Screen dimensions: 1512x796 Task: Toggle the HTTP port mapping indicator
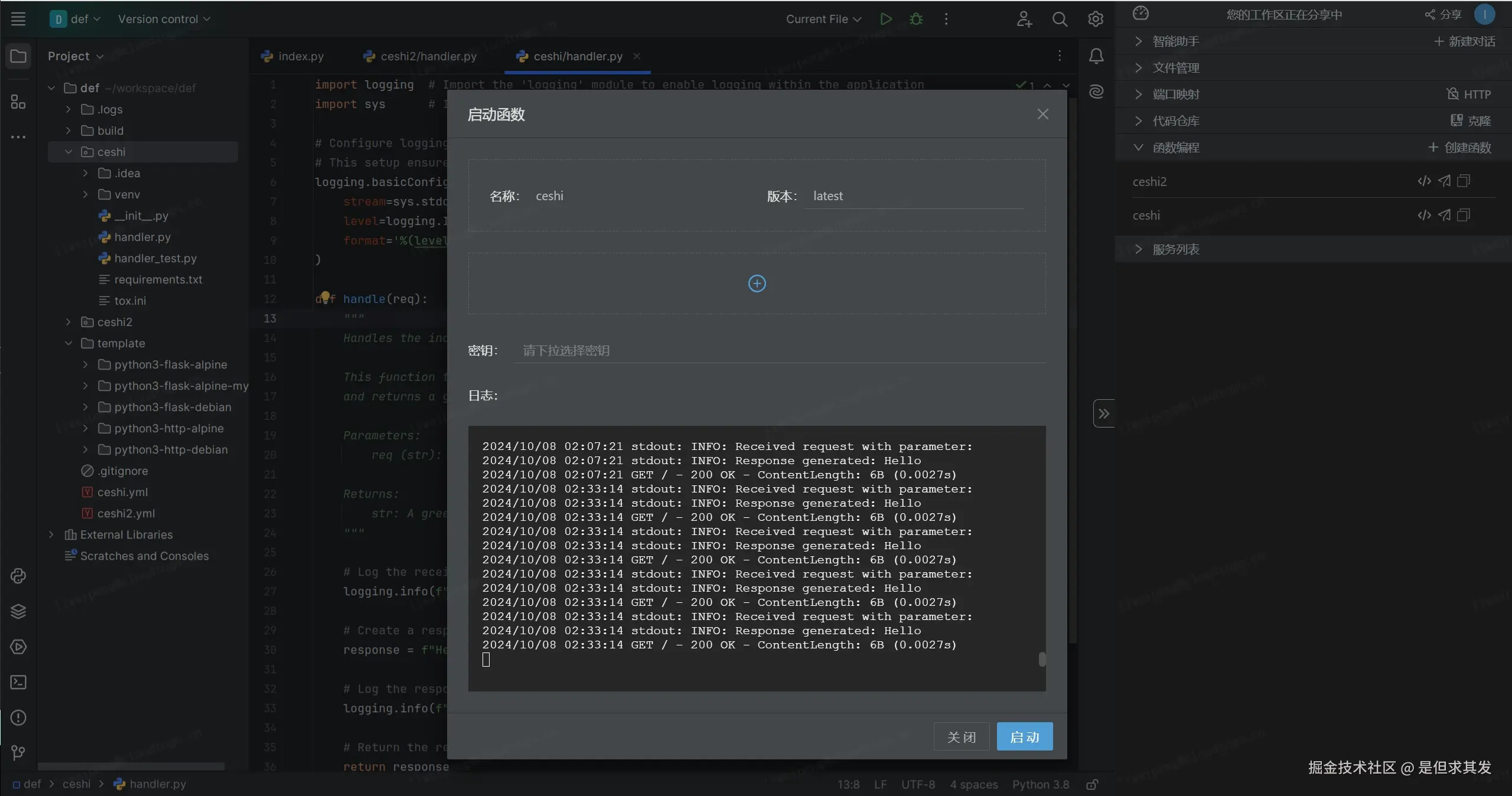[1468, 94]
